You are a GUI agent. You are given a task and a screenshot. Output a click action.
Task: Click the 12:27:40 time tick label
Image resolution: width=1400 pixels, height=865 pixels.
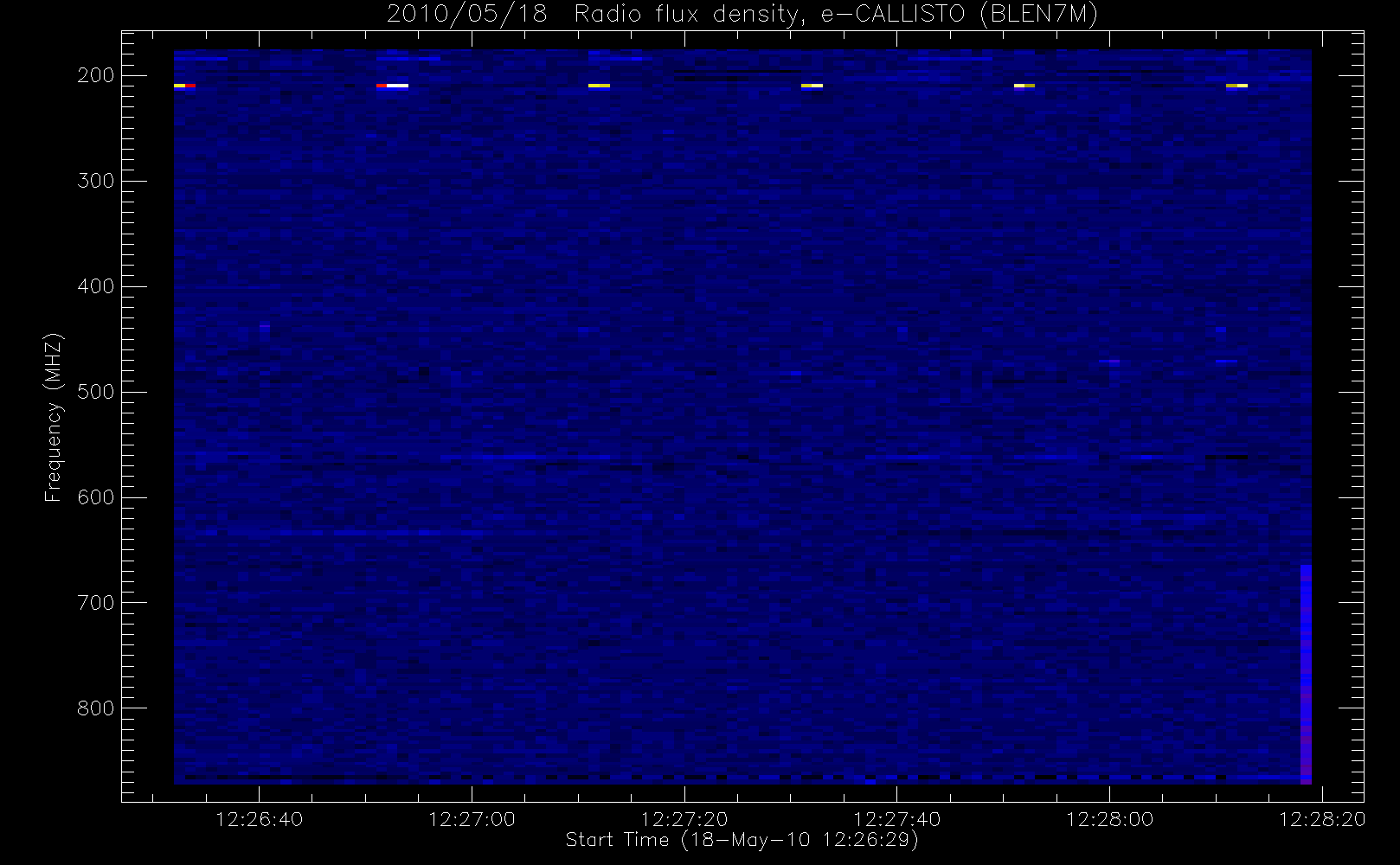tap(896, 819)
